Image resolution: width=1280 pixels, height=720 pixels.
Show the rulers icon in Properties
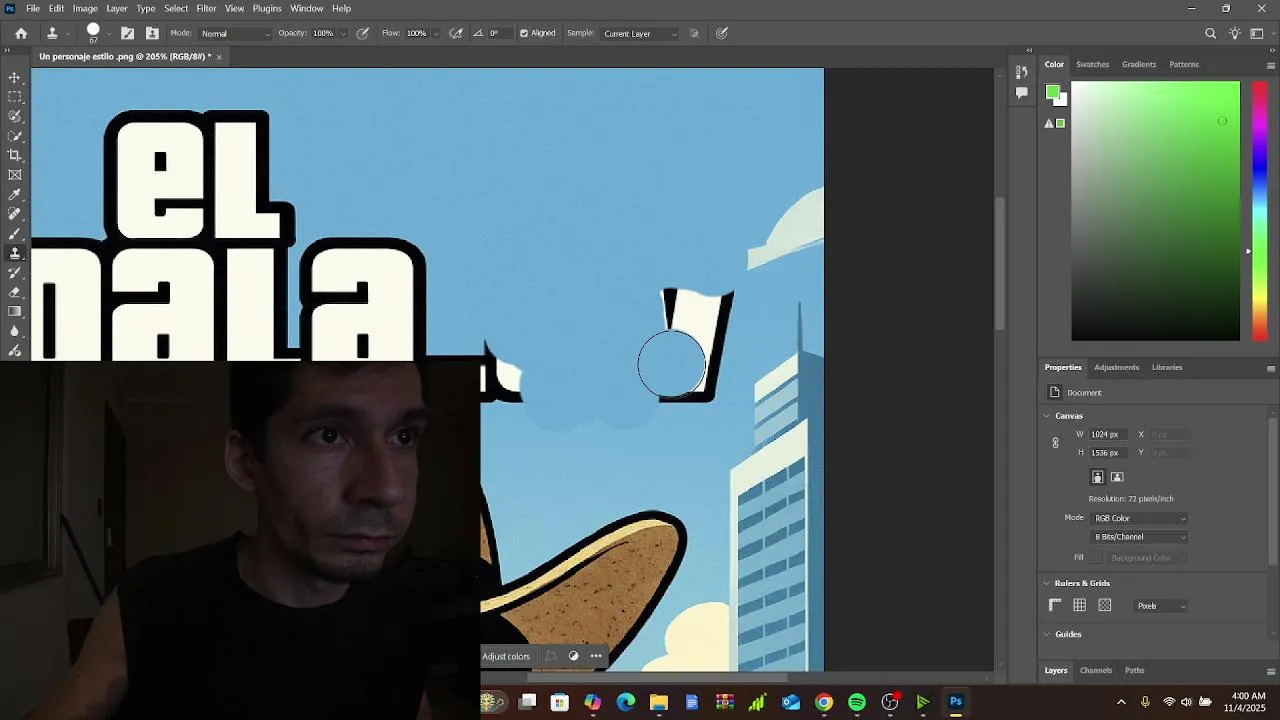[x=1055, y=605]
